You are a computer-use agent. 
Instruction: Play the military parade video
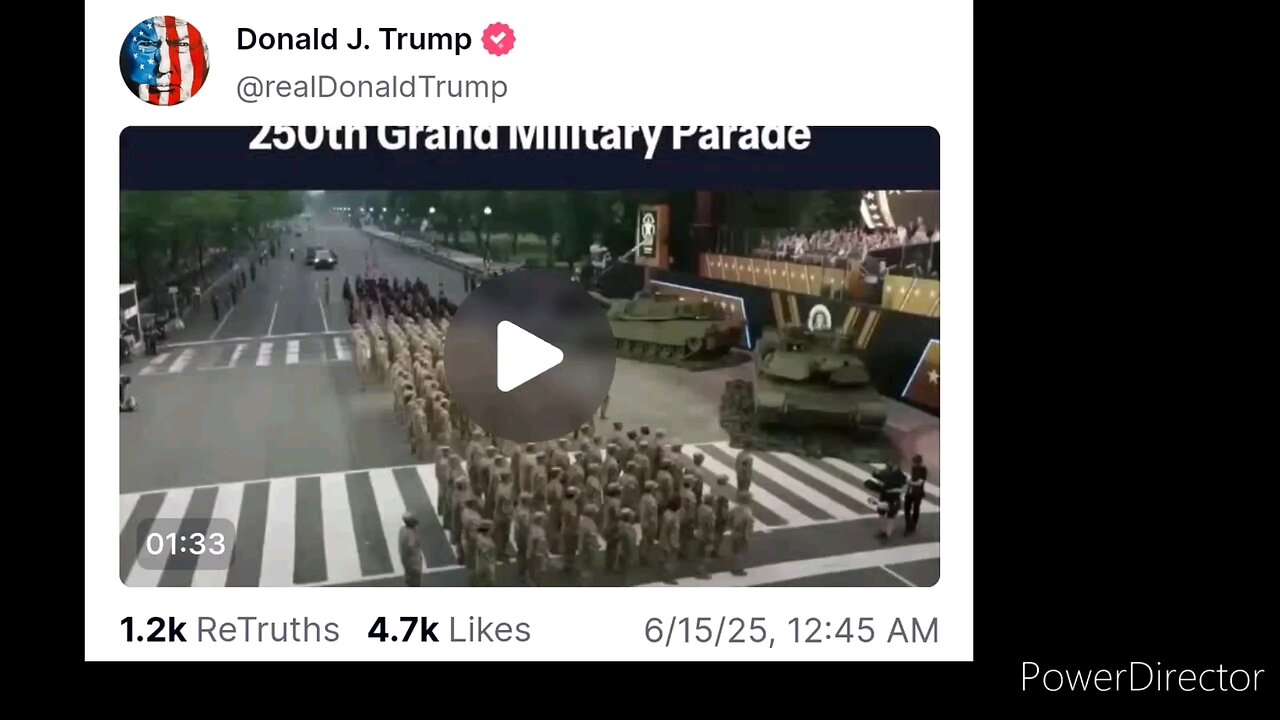coord(529,356)
